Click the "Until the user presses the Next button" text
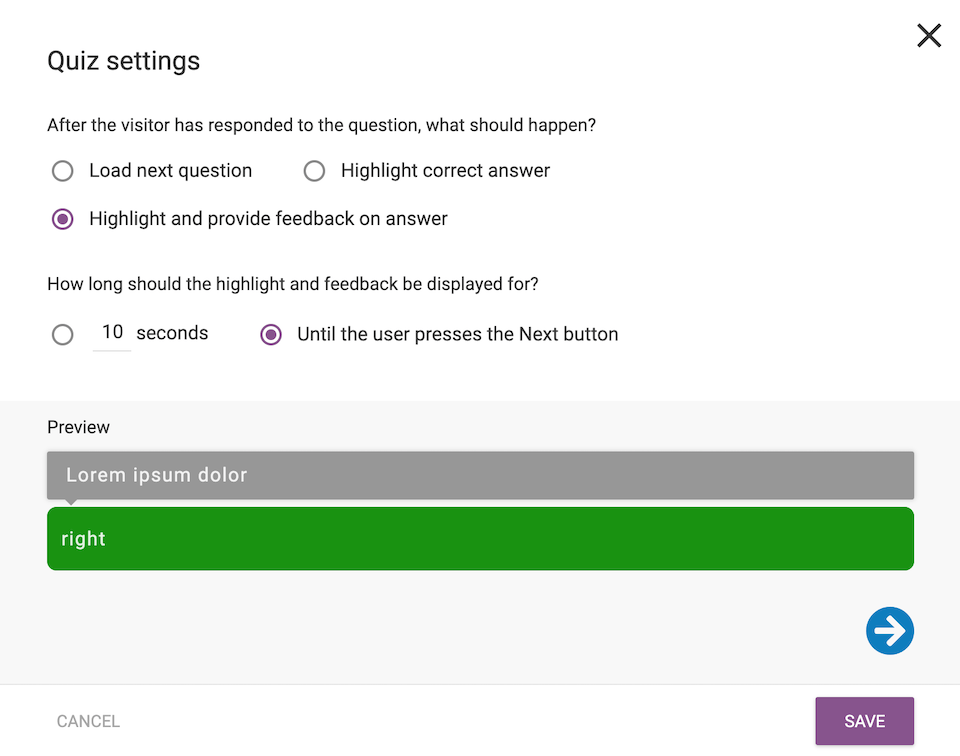960x756 pixels. (457, 335)
